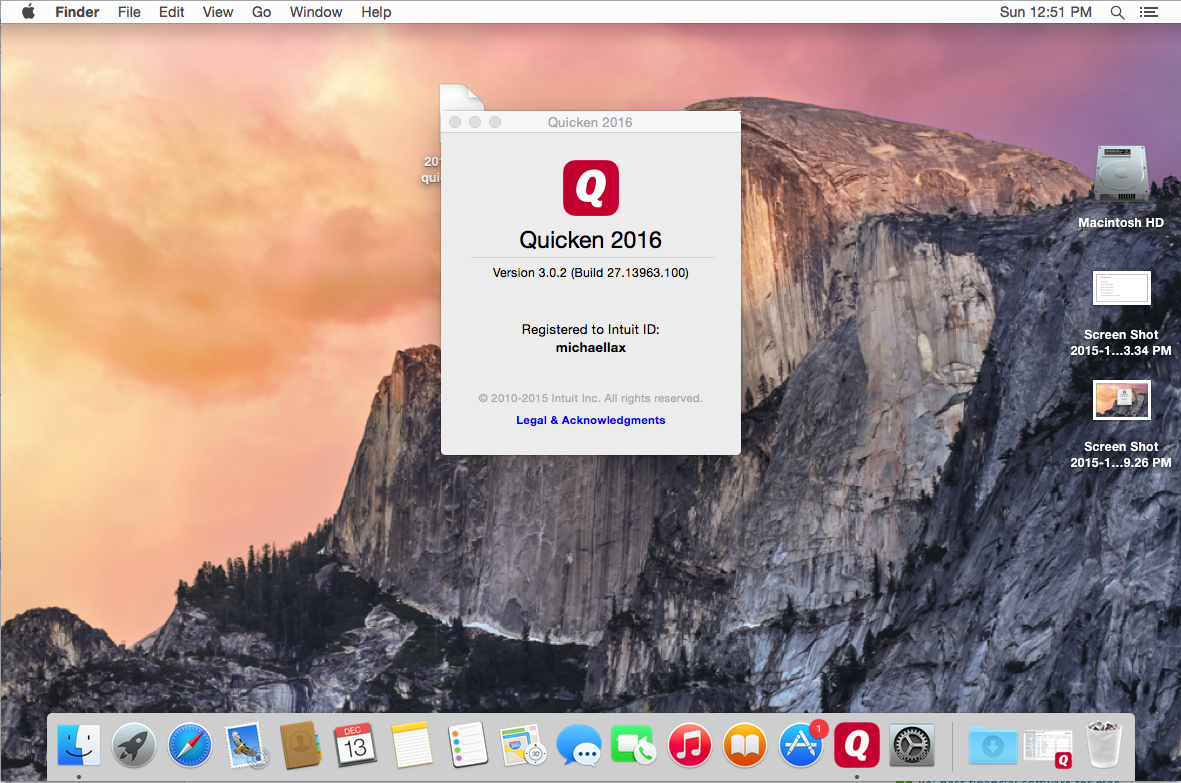Click the Sun 12:51 PM clock
Viewport: 1181px width, 783px height.
1045,12
